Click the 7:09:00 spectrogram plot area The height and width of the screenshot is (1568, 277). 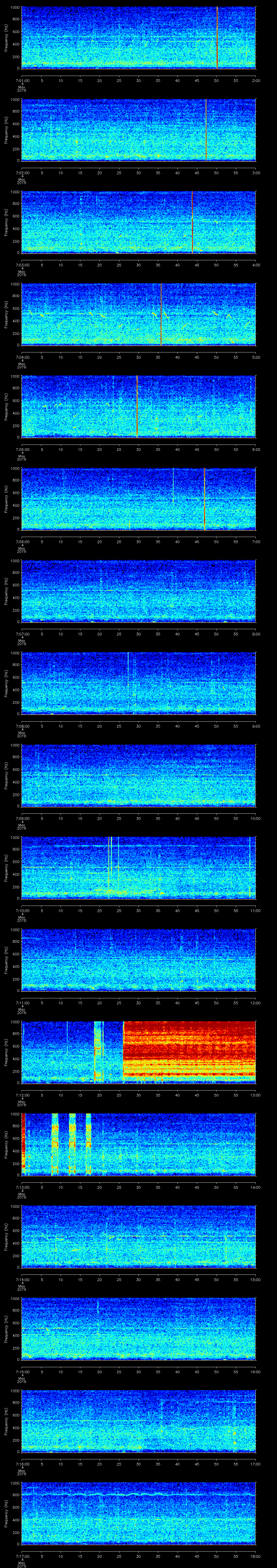(x=139, y=775)
